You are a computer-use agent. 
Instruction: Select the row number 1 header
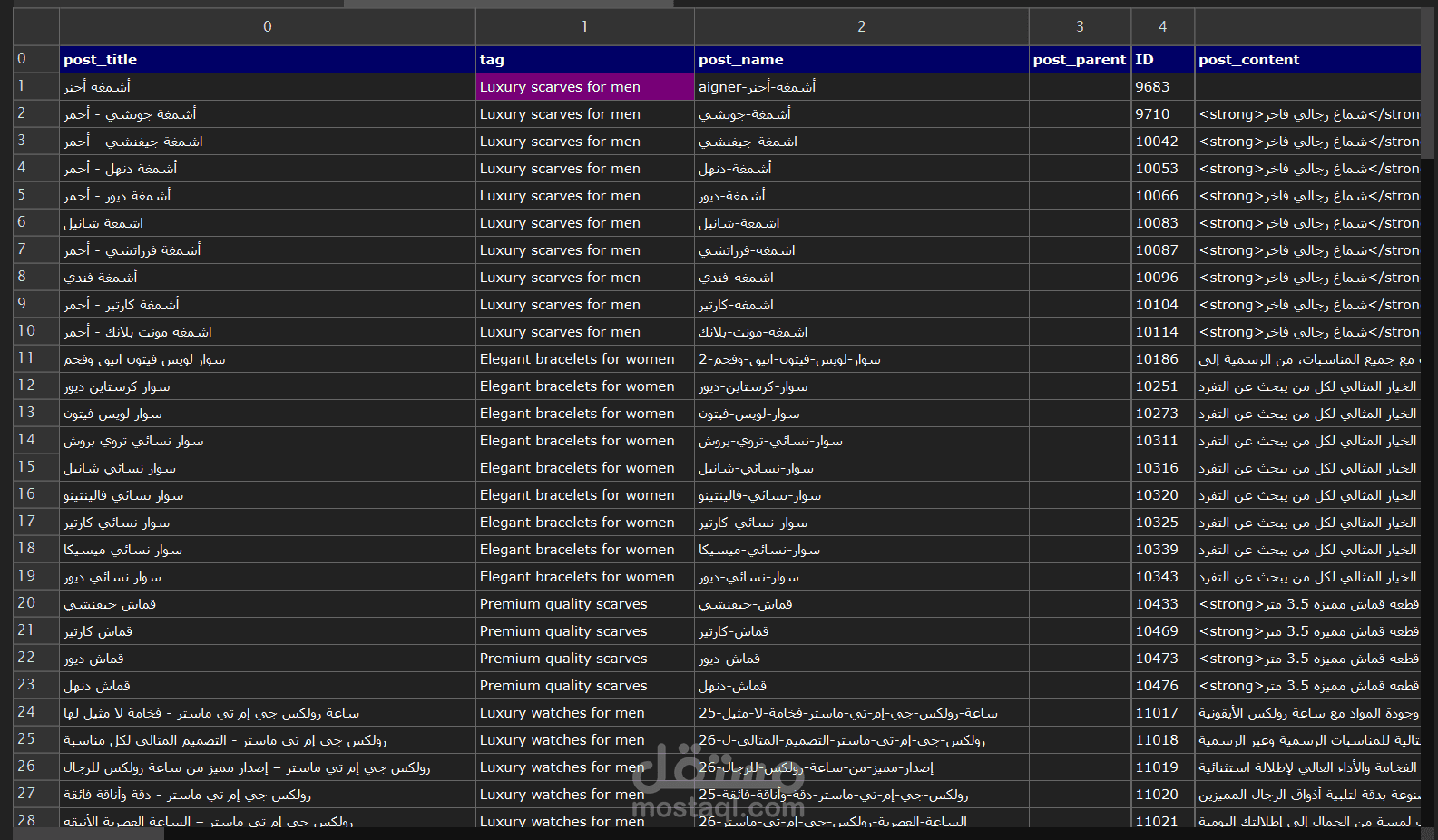pyautogui.click(x=36, y=87)
